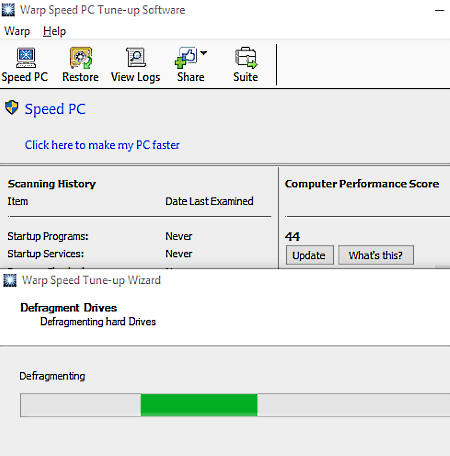The image size is (450, 456).
Task: Click the 'Computer Performance Score' heading
Action: click(x=362, y=184)
